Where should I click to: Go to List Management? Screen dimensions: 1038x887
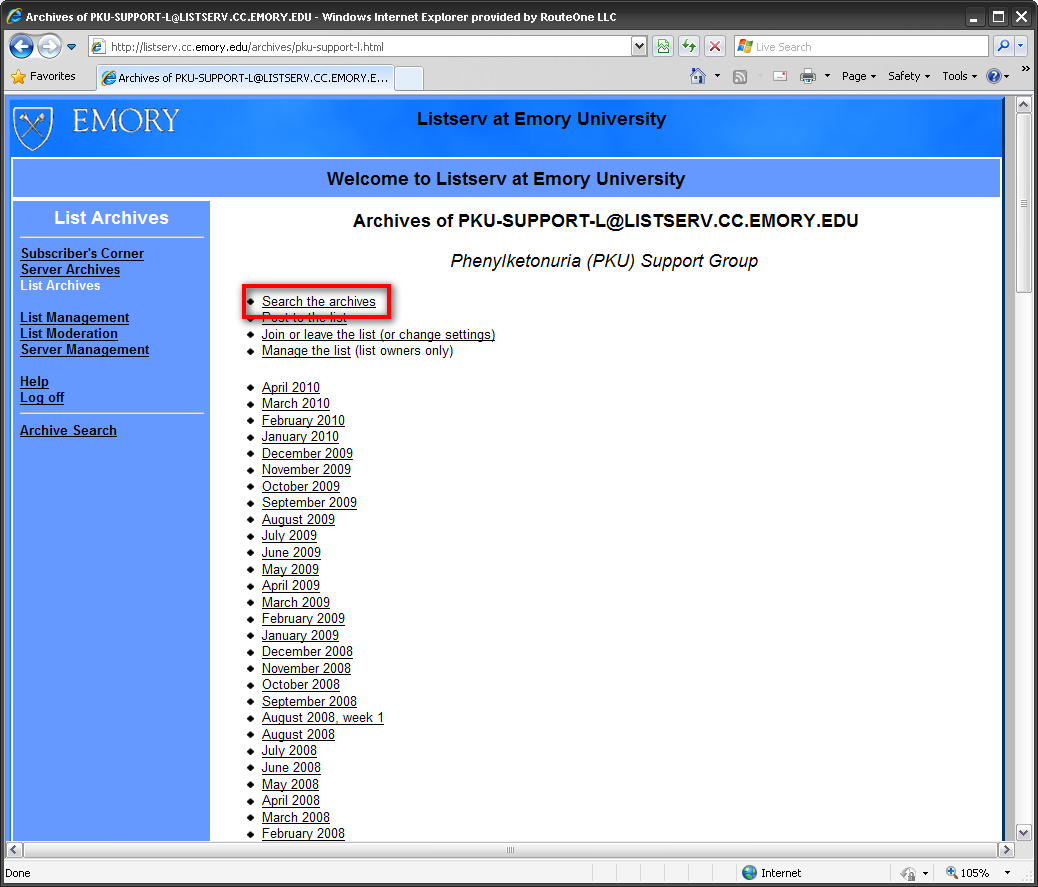75,318
